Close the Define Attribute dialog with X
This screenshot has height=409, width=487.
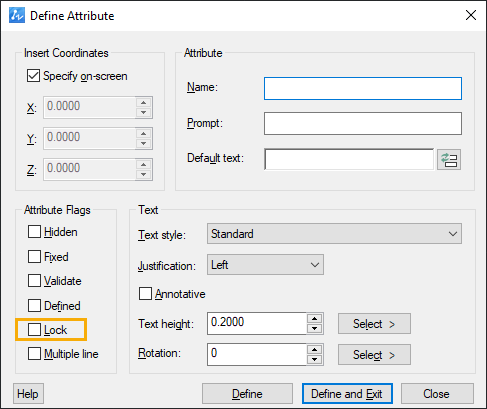pyautogui.click(x=471, y=15)
